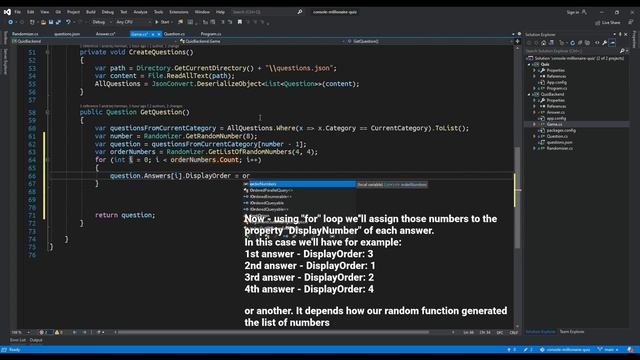Click the Save All toolbar icon

click(x=58, y=22)
